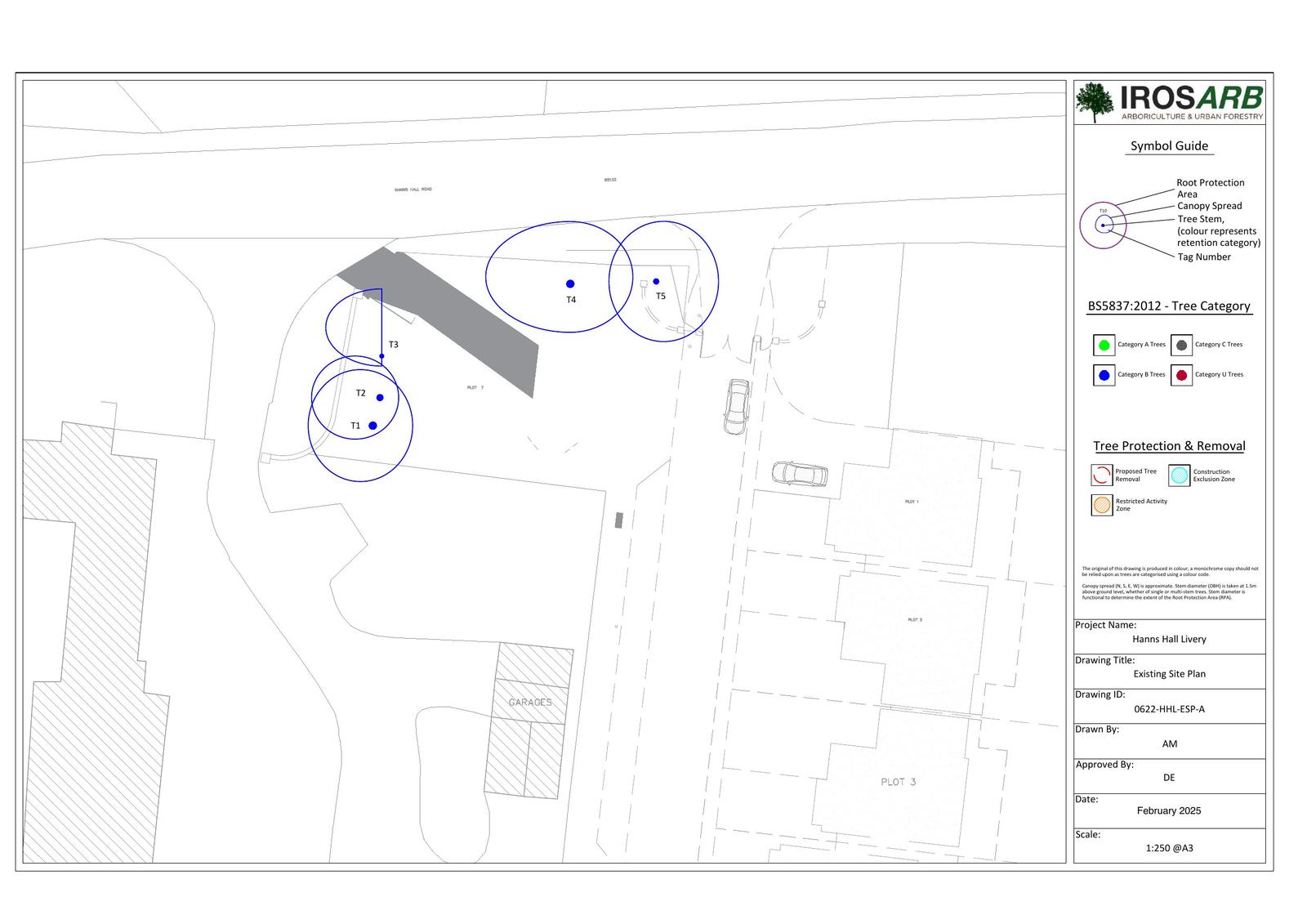The height and width of the screenshot is (924, 1307).
Task: Click the grey Category C Trees swatch
Action: click(x=1181, y=345)
